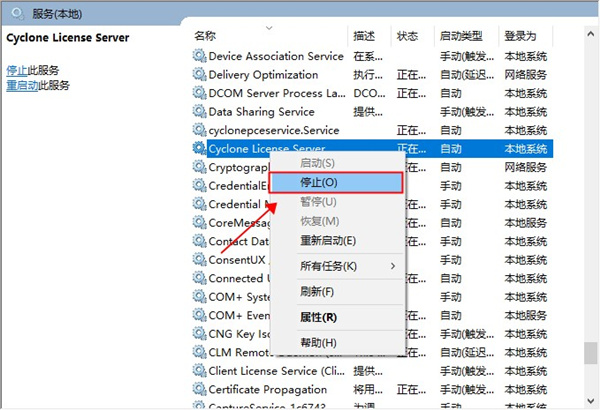The width and height of the screenshot is (600, 410).
Task: Click the 停止 link in the left panel
Action: pos(17,70)
